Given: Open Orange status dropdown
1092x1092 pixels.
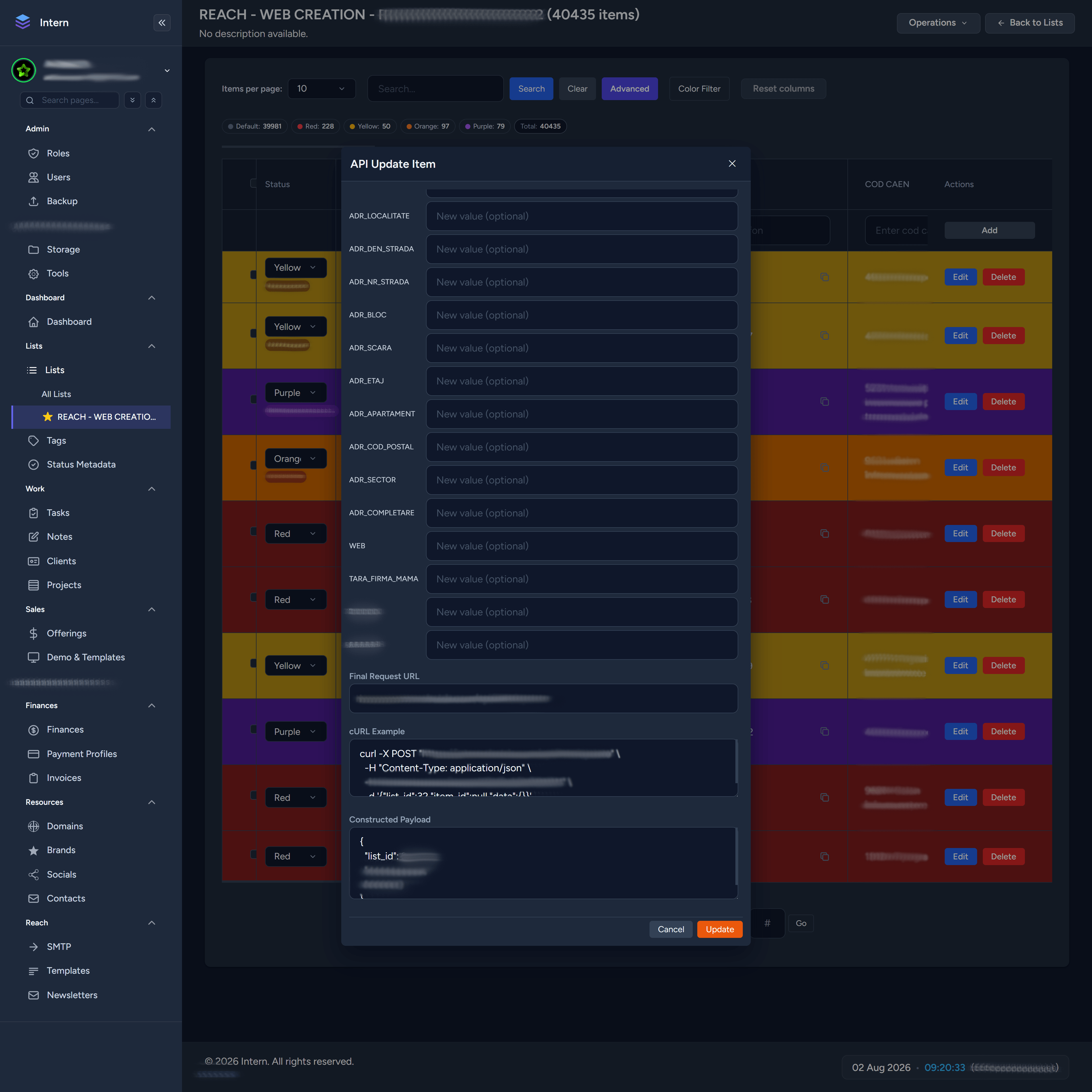Looking at the screenshot, I should coord(296,458).
